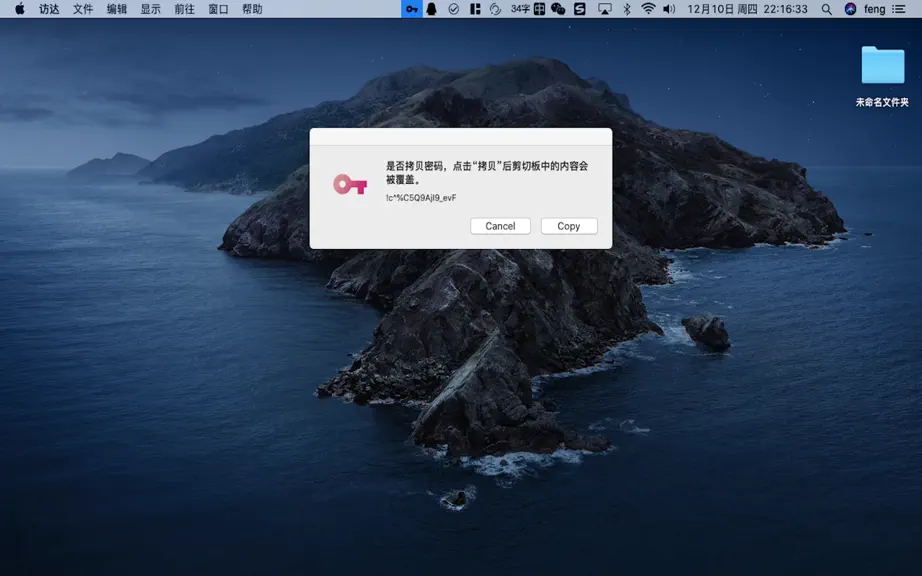The width and height of the screenshot is (922, 576).
Task: Open the Wi-Fi status menu
Action: (x=648, y=9)
